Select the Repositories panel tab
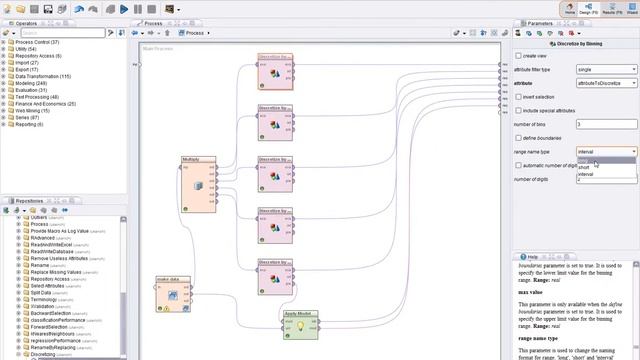 (29, 201)
